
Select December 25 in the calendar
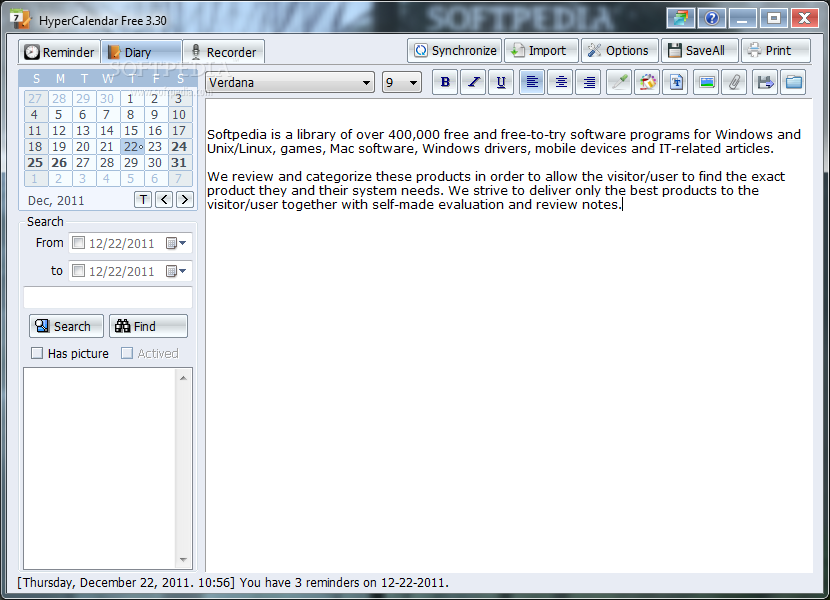(35, 163)
